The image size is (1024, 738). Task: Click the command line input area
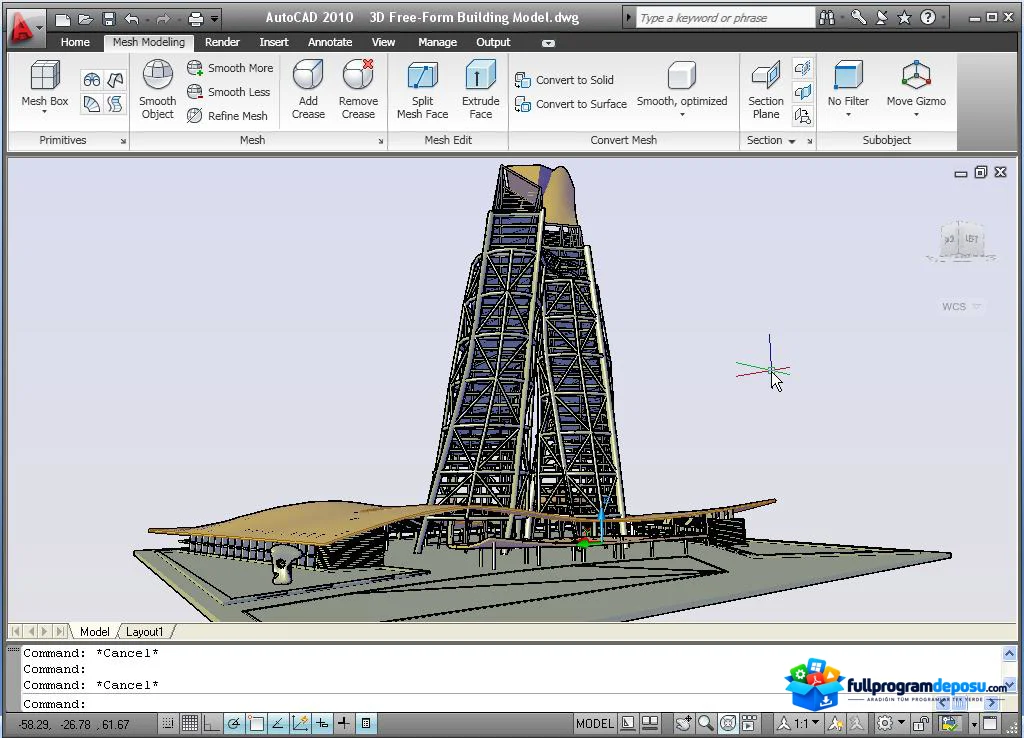[x=509, y=704]
